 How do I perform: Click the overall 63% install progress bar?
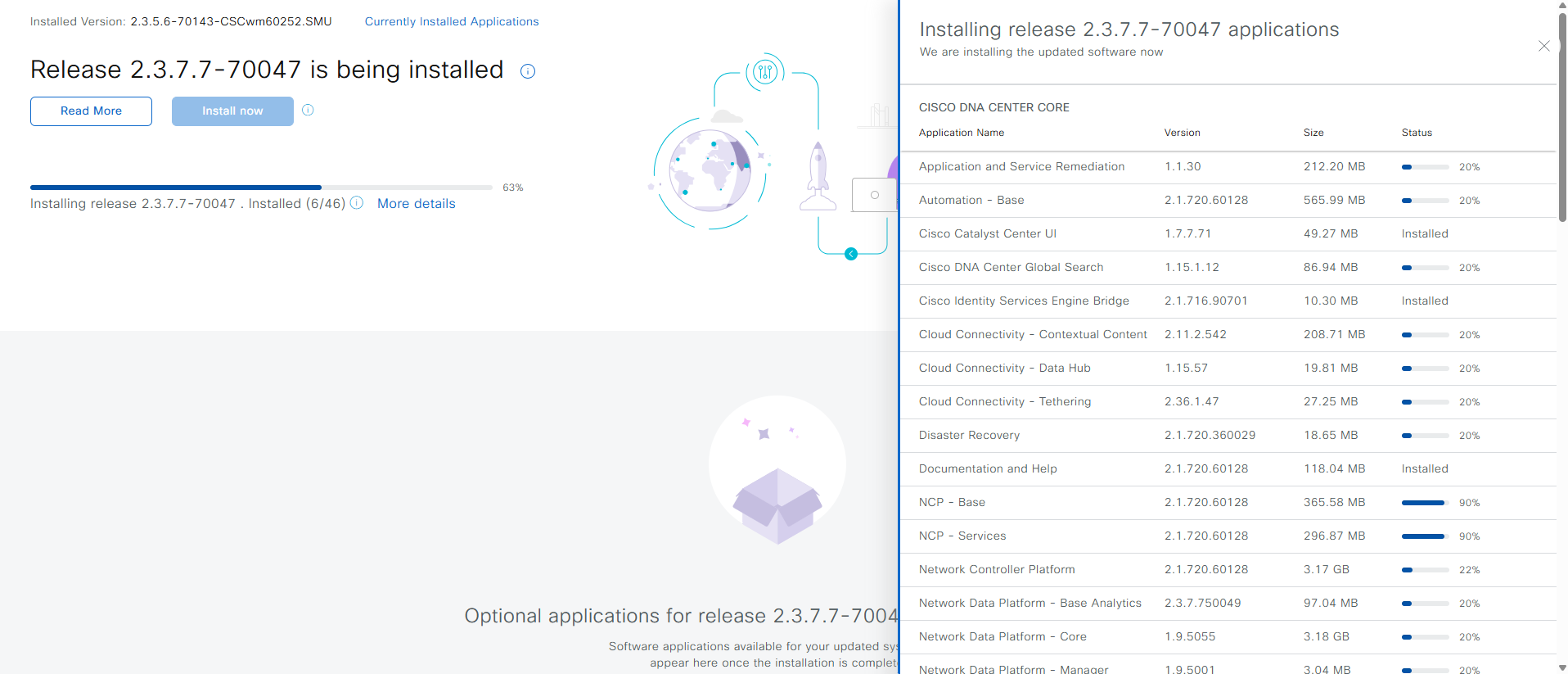[261, 188]
